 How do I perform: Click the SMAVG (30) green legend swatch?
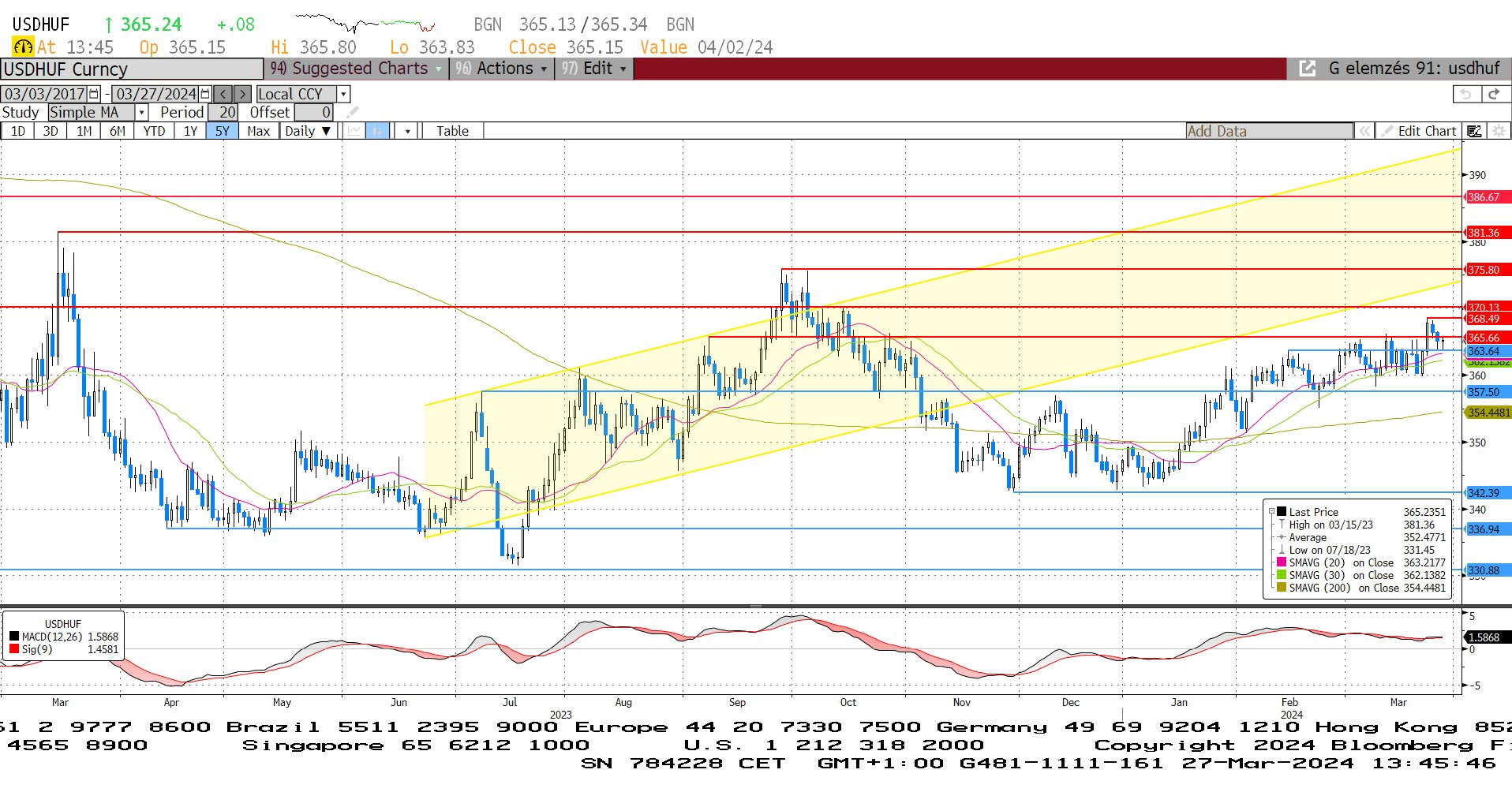[x=1282, y=575]
